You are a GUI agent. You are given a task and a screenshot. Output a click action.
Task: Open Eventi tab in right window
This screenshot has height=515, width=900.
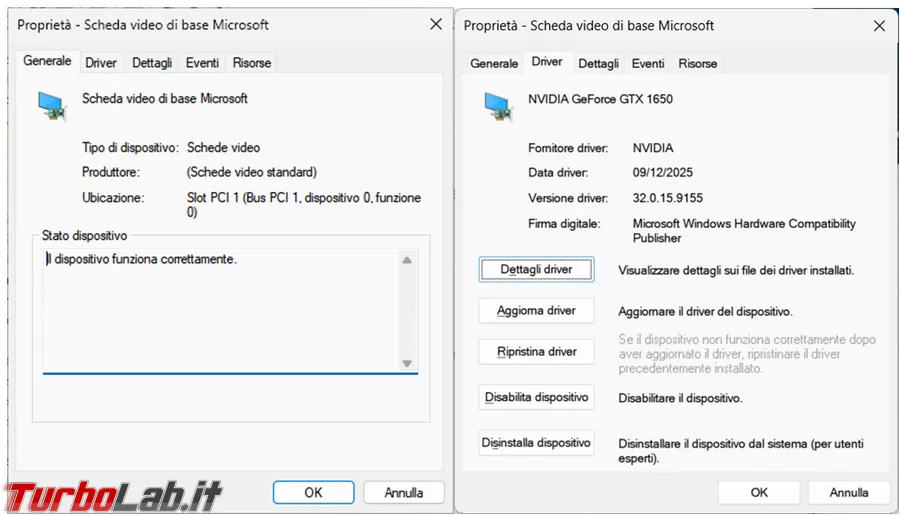pos(648,63)
